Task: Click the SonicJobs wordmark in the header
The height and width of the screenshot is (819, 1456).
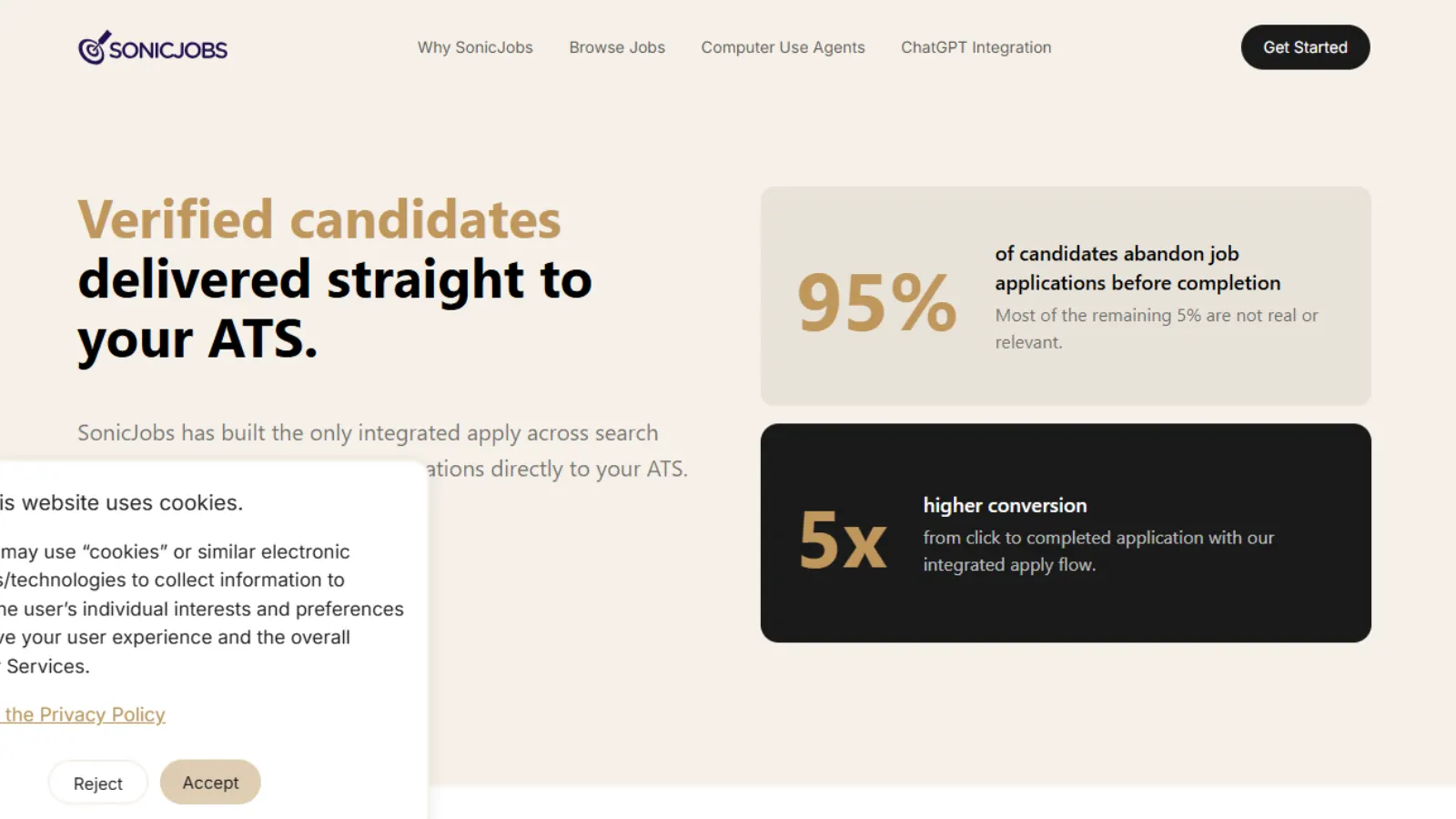Action: tap(167, 48)
